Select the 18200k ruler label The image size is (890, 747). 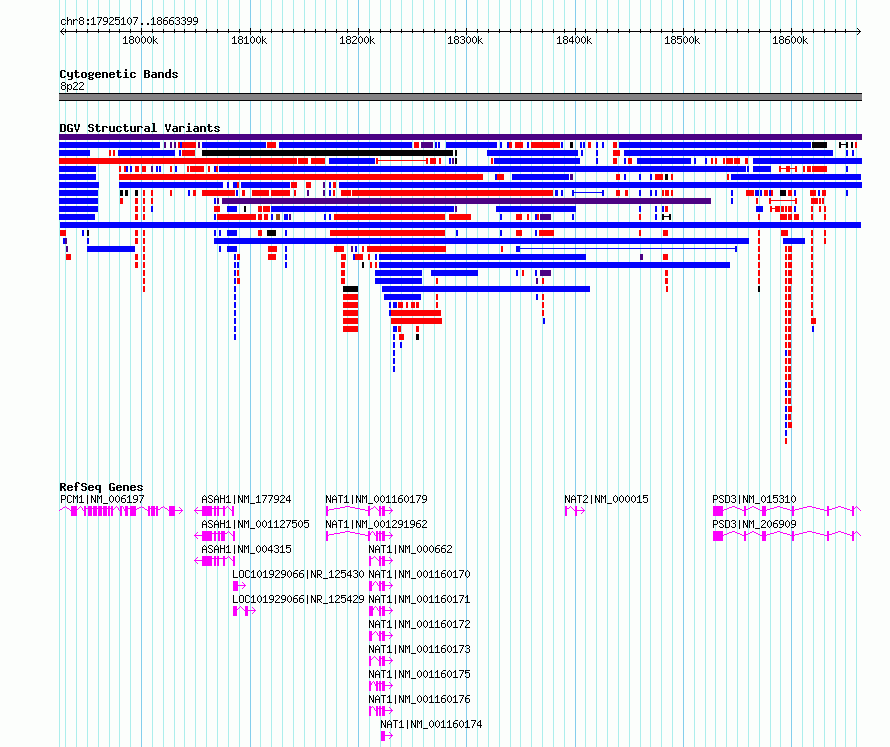(357, 40)
